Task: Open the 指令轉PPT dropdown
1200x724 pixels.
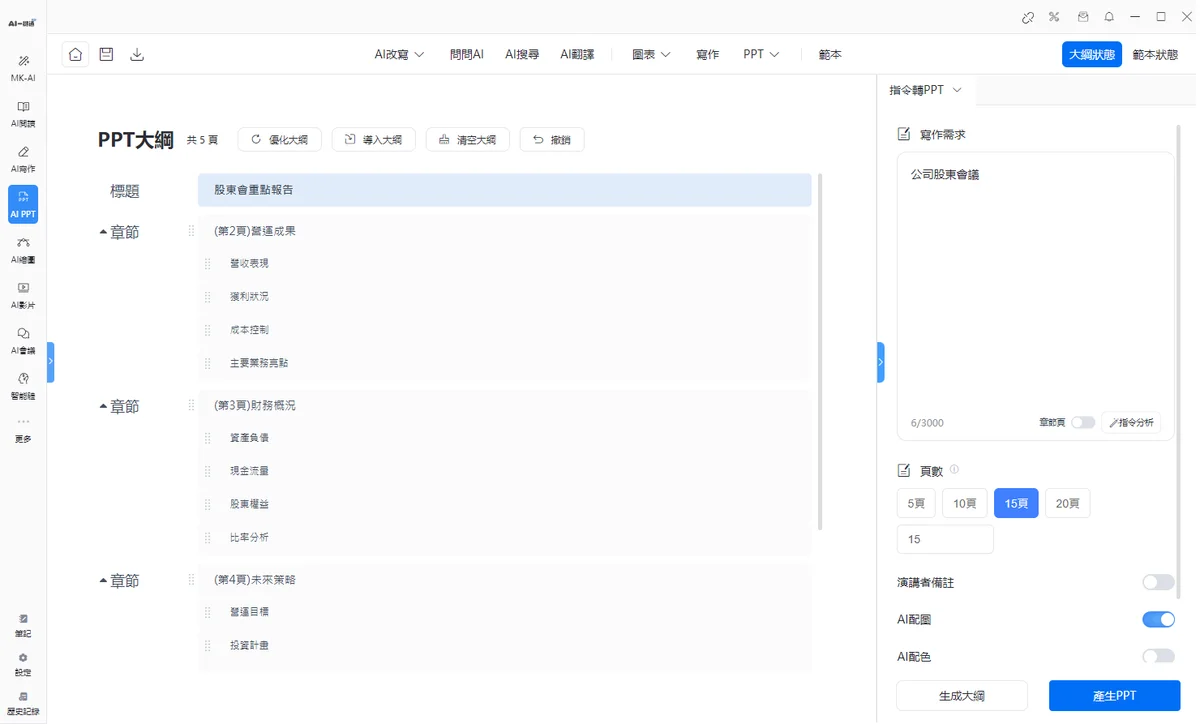Action: [925, 90]
